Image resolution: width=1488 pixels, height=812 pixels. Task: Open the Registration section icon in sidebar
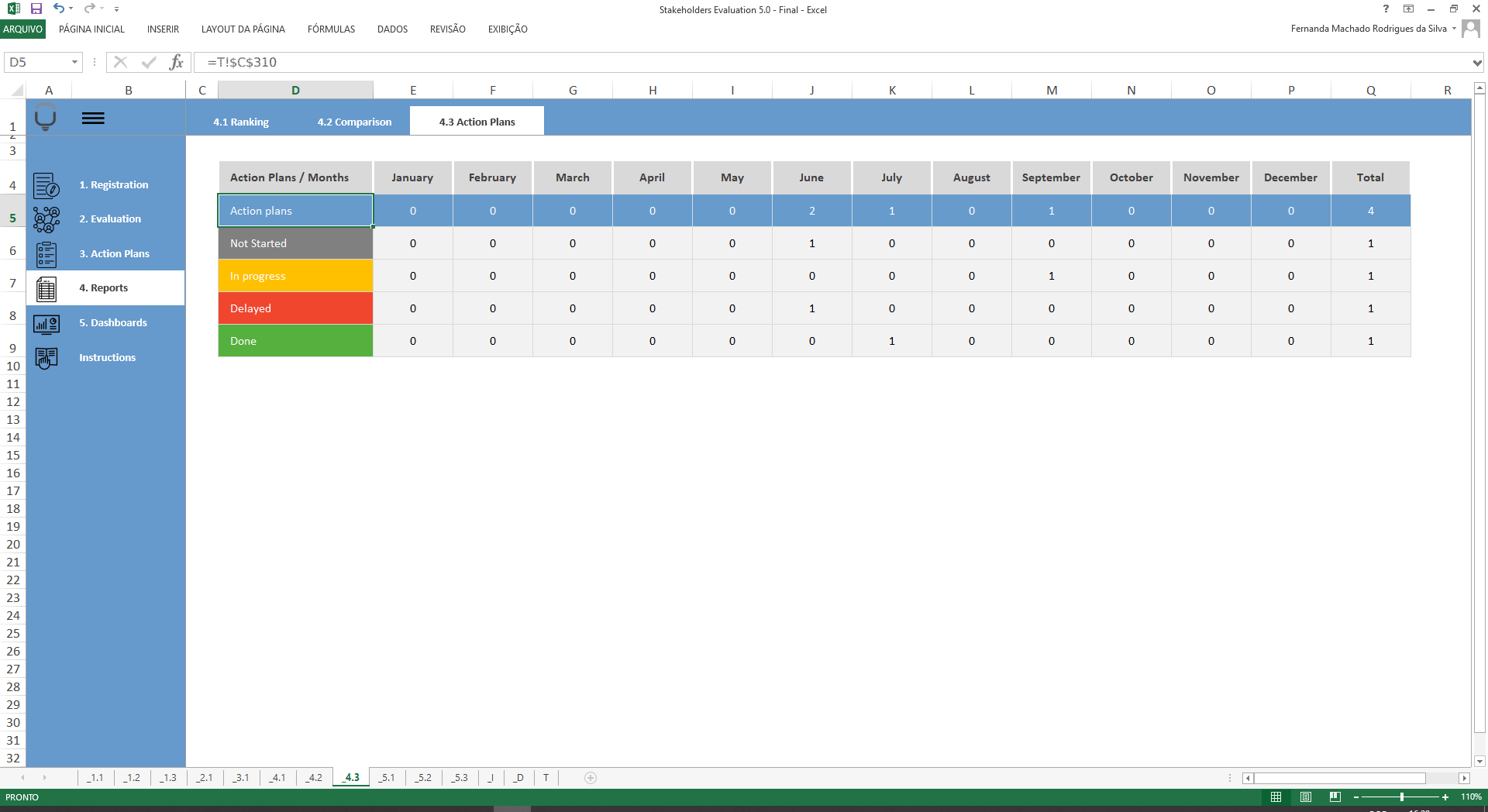pyautogui.click(x=46, y=184)
